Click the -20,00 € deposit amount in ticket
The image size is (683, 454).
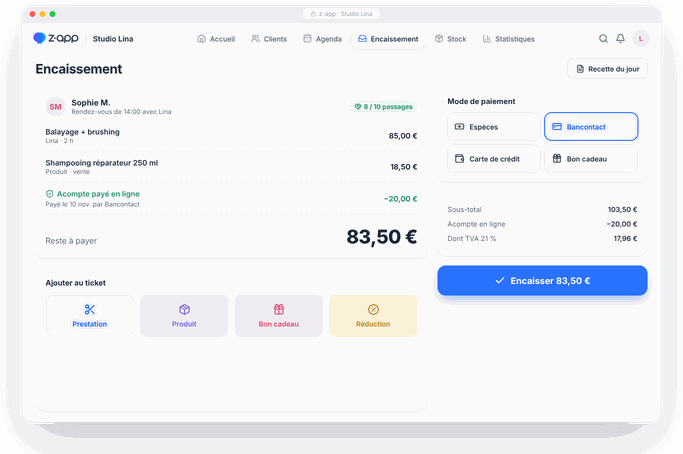pyautogui.click(x=401, y=199)
